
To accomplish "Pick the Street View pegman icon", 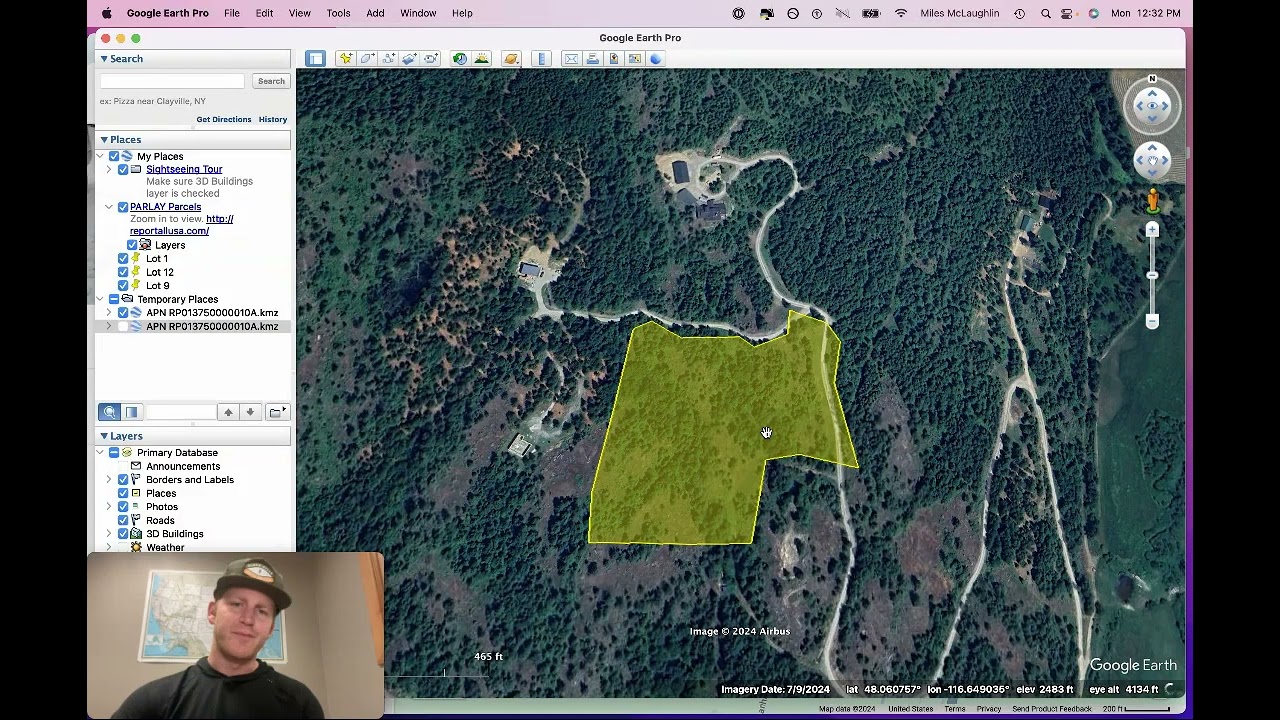I will click(1152, 202).
